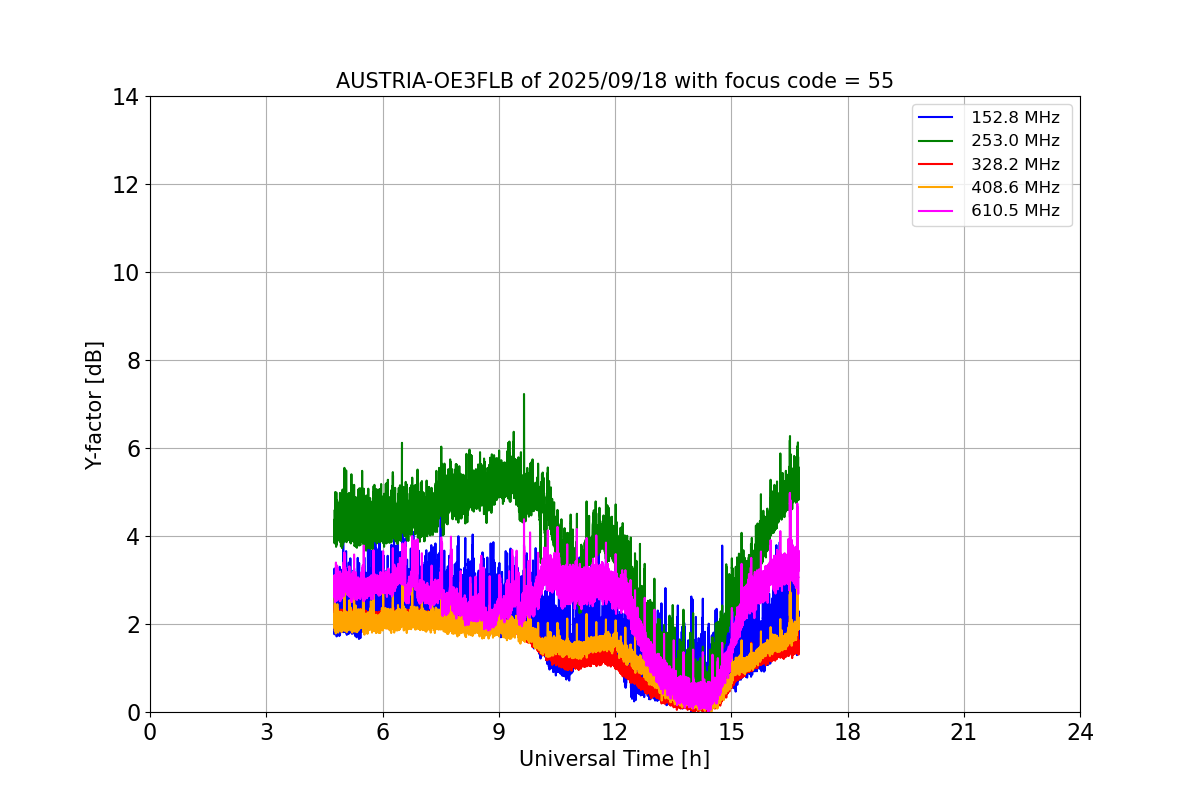Click the Y-factor [dB] axis label
Image resolution: width=1200 pixels, height=800 pixels.
click(94, 404)
